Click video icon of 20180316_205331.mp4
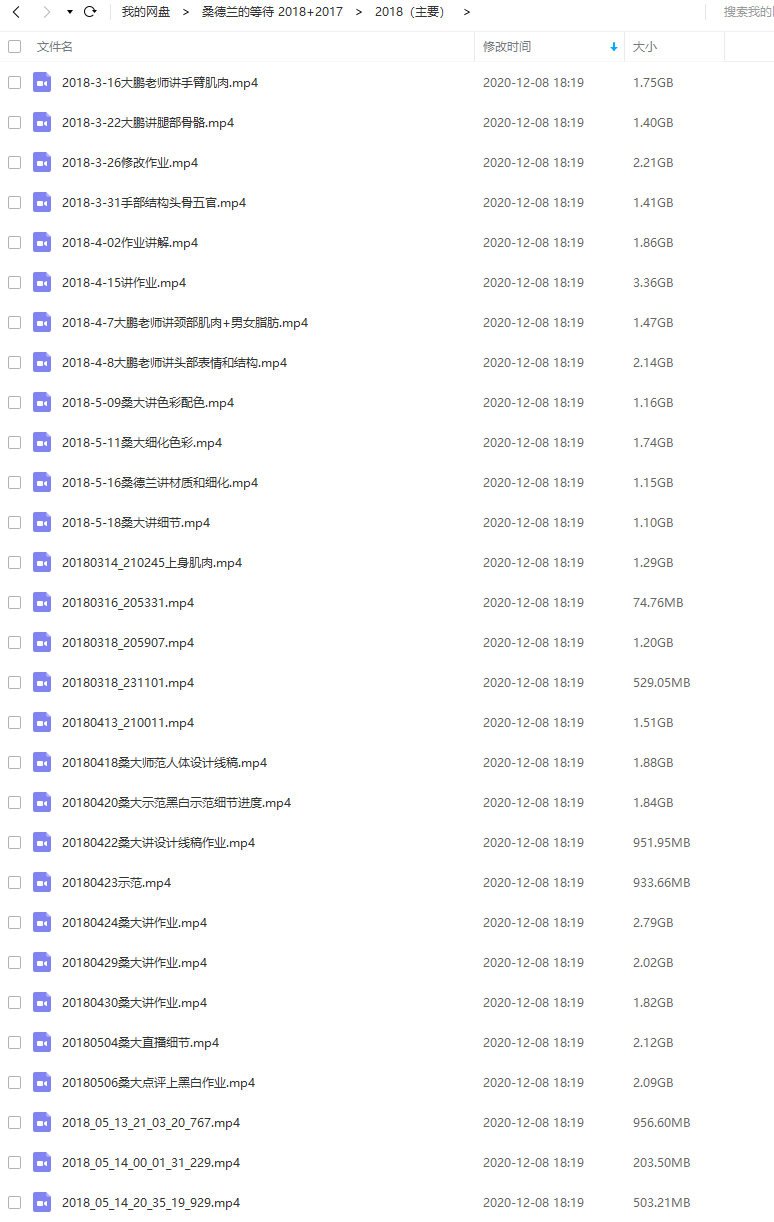 [x=42, y=602]
